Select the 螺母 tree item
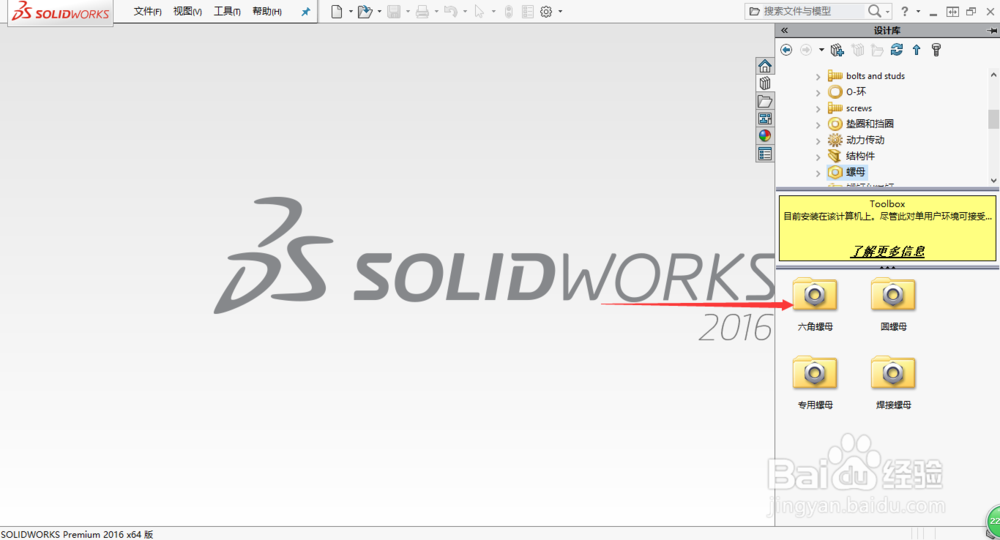 point(855,172)
